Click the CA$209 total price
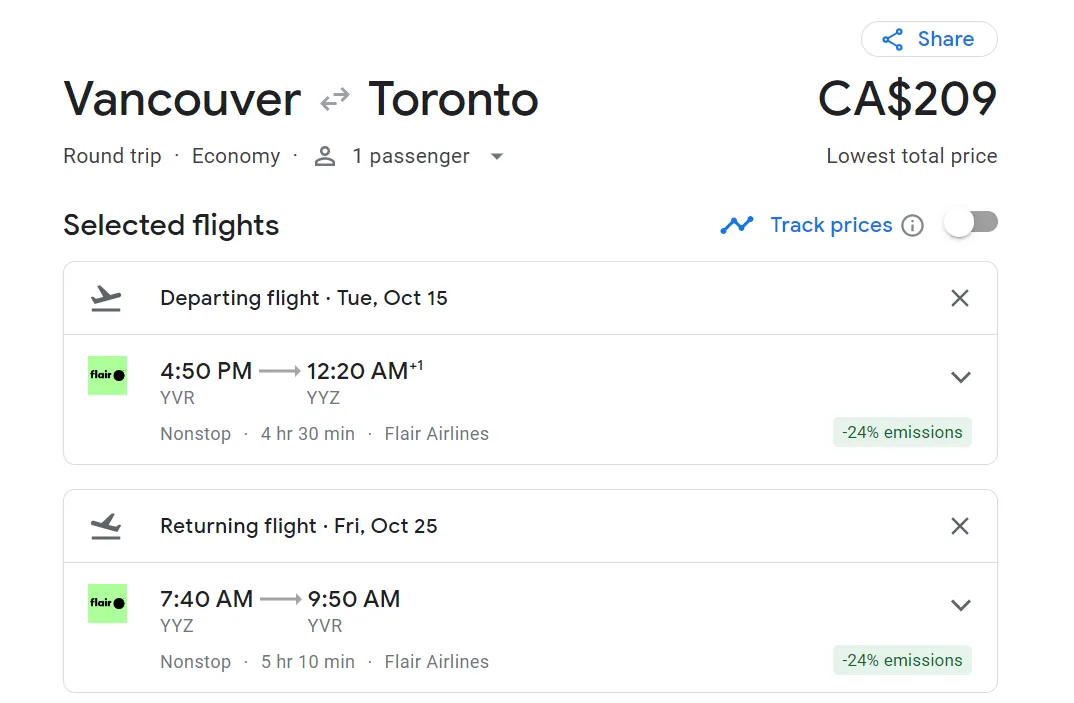This screenshot has width=1074, height=703. pos(907,99)
